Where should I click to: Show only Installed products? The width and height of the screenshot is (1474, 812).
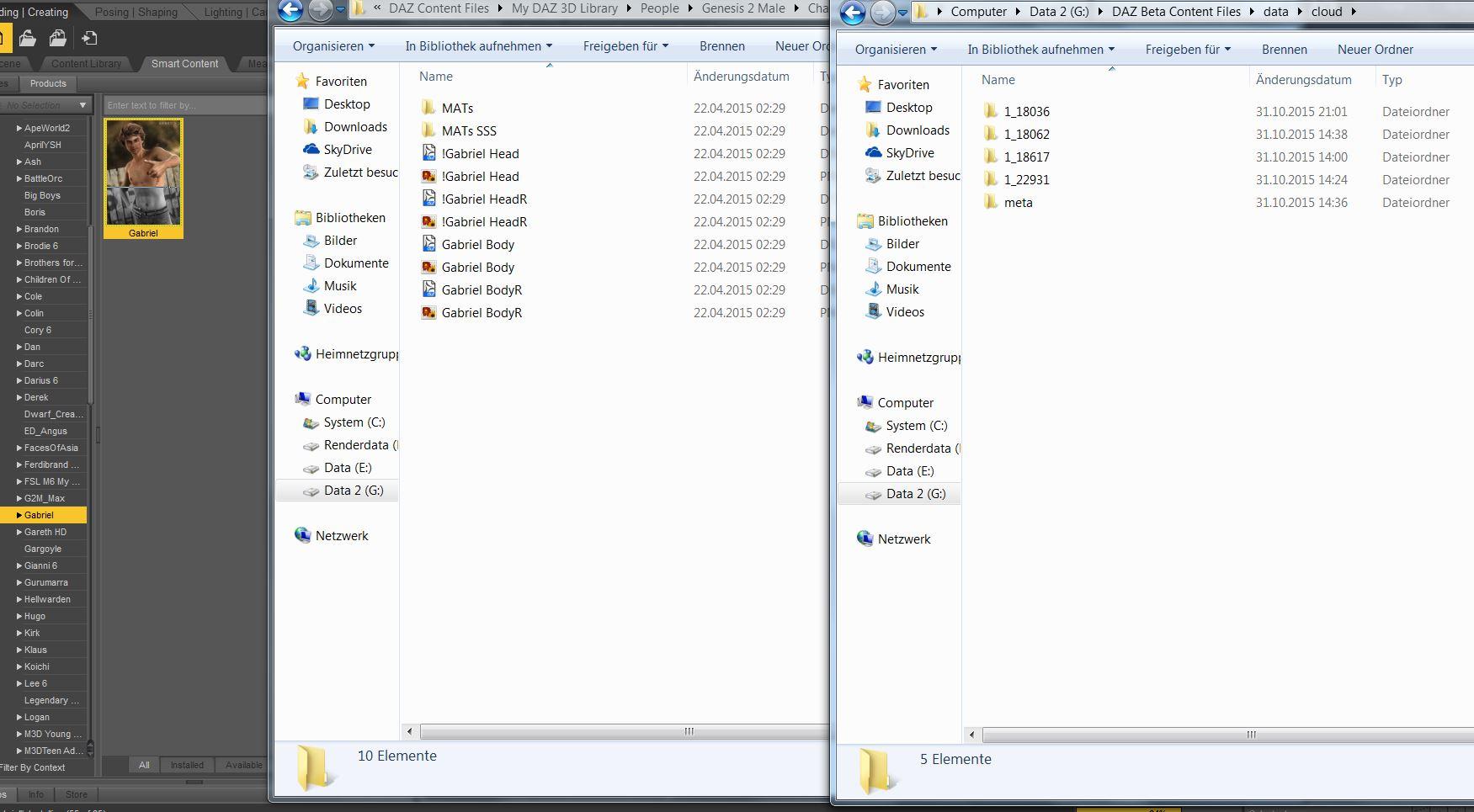[x=187, y=765]
